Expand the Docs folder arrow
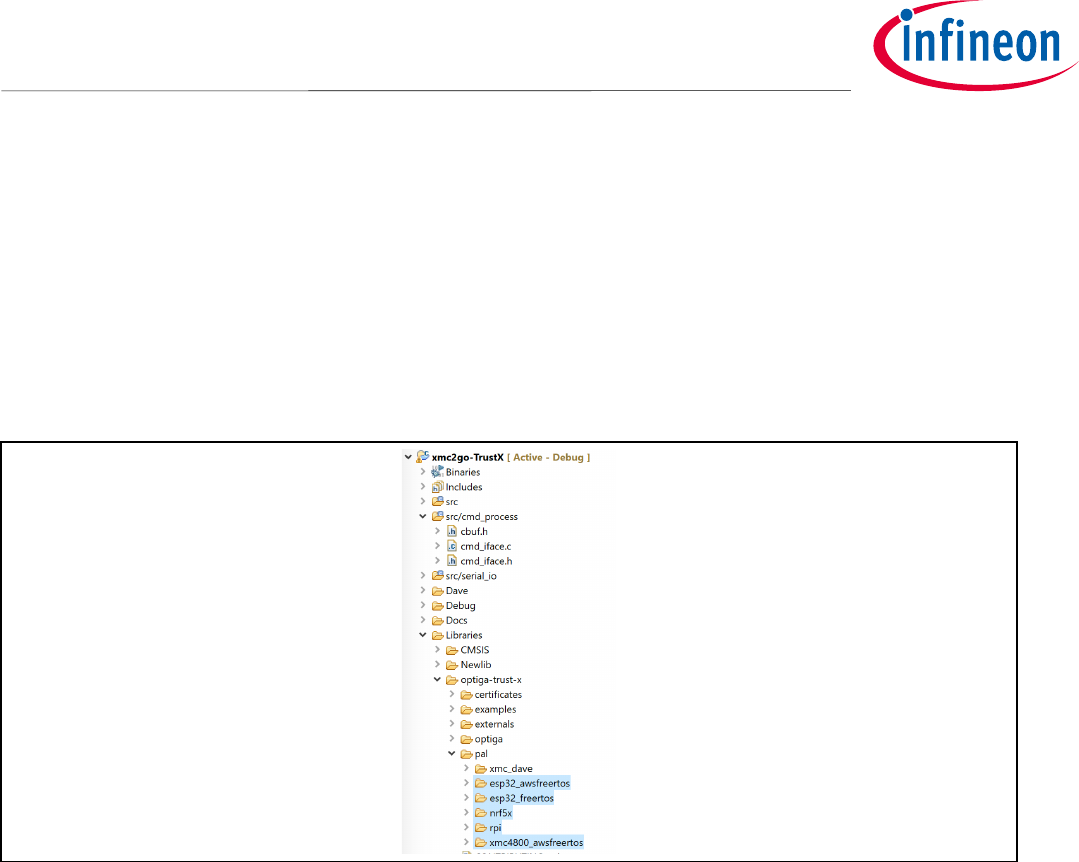Screen dimensions: 1079x862 coord(423,620)
